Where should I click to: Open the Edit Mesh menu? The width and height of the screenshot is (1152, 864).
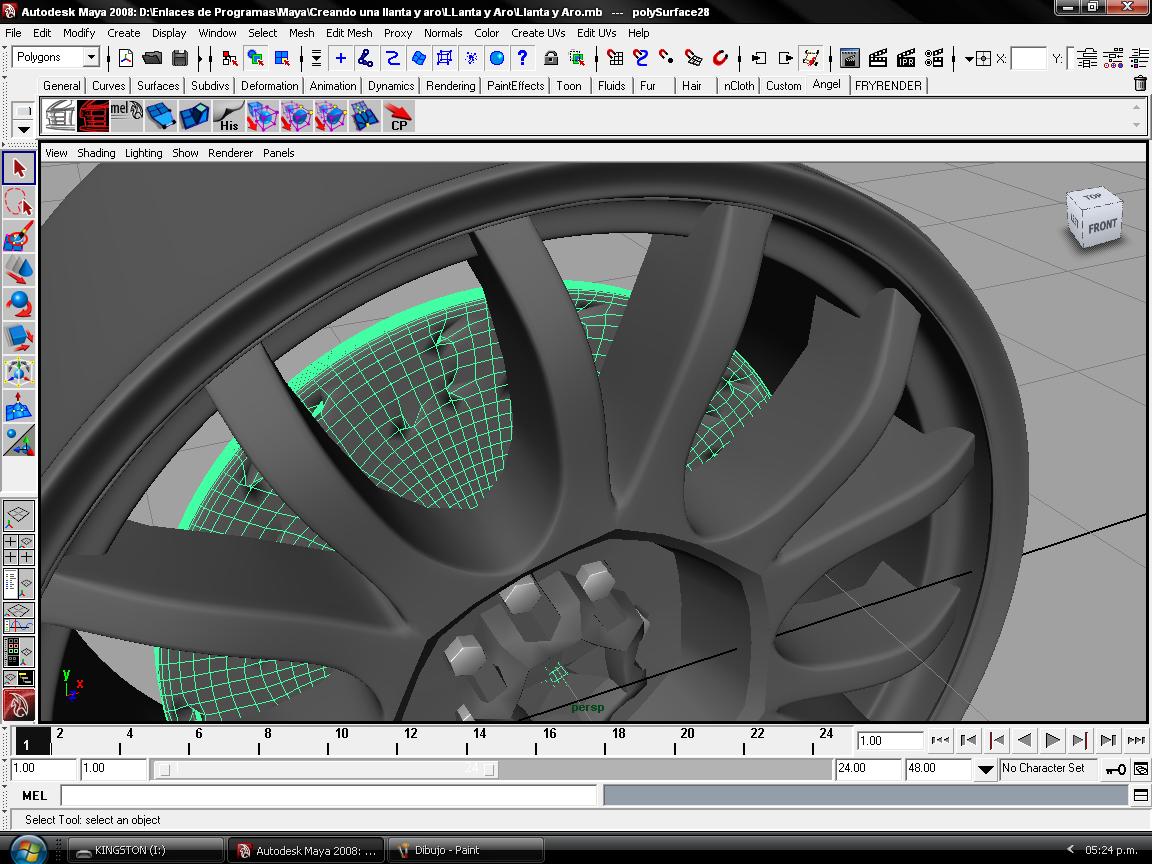[x=349, y=33]
